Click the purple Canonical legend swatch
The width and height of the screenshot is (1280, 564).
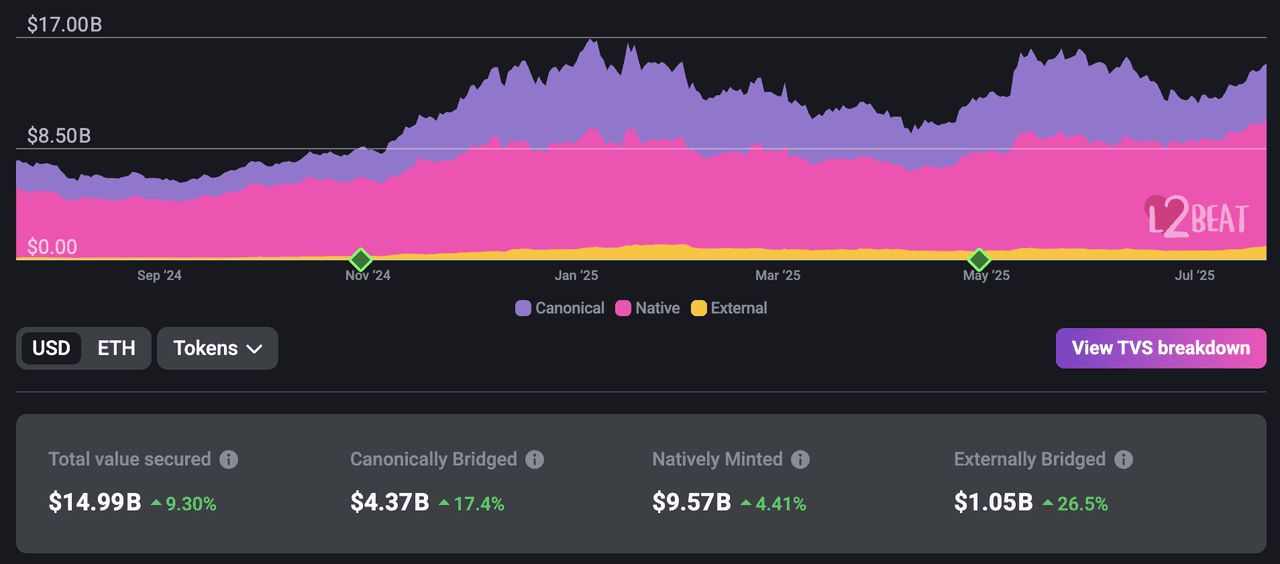523,308
